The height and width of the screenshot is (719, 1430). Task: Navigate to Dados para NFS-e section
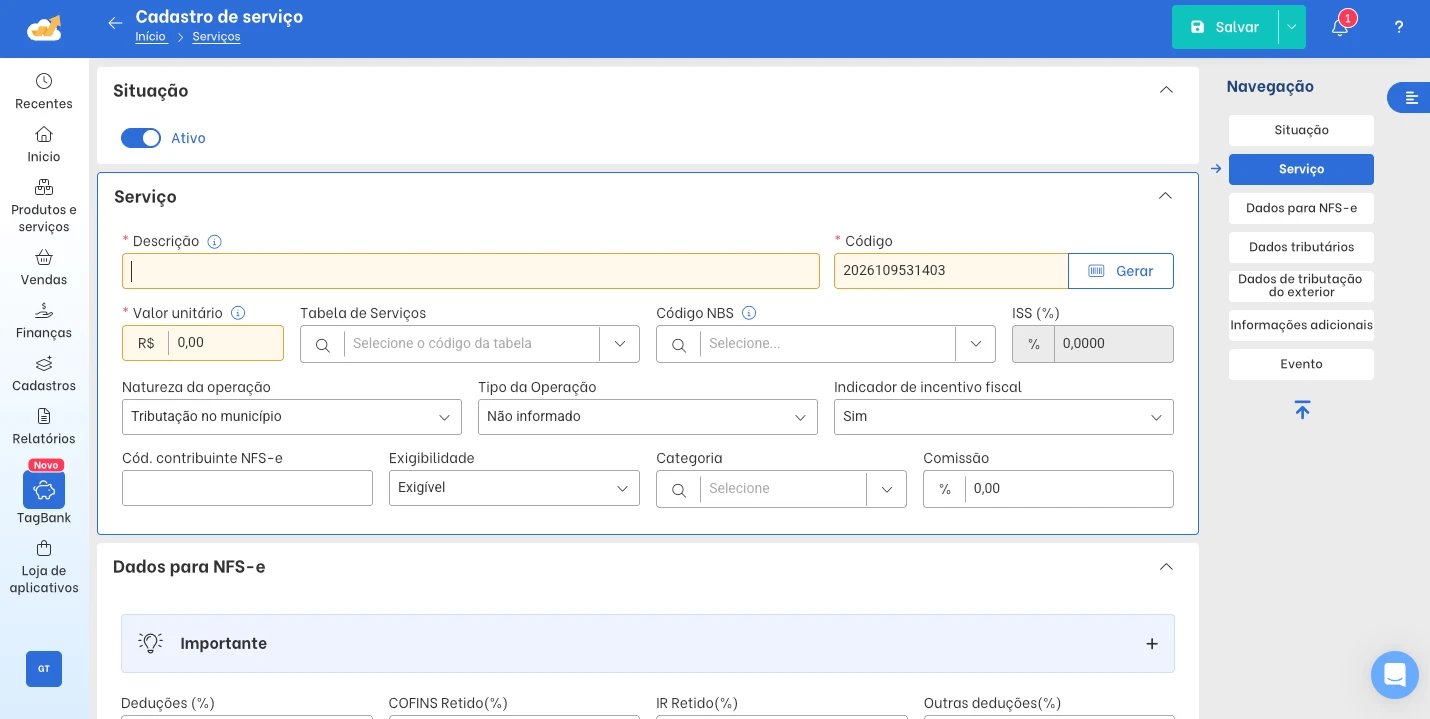click(x=1301, y=208)
